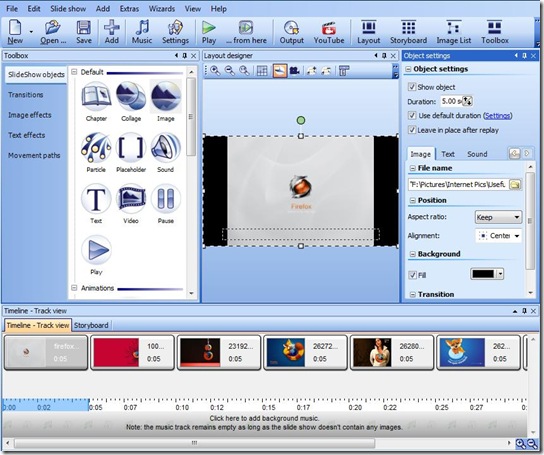Open the Alignment Center dropdown

[498, 236]
